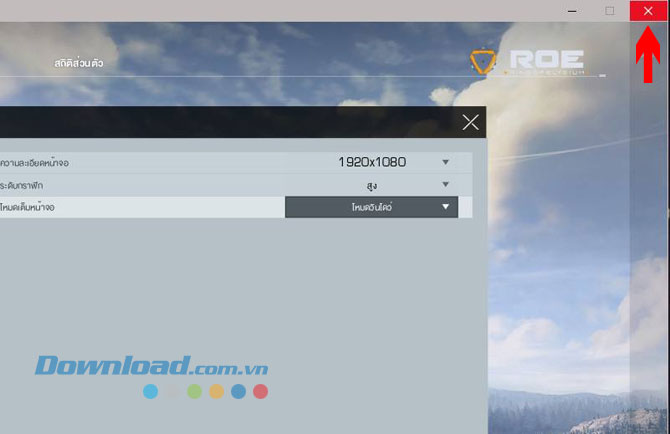The width and height of the screenshot is (670, 434).
Task: Select the ระดับกราฟิก row label
Action: coord(21,185)
